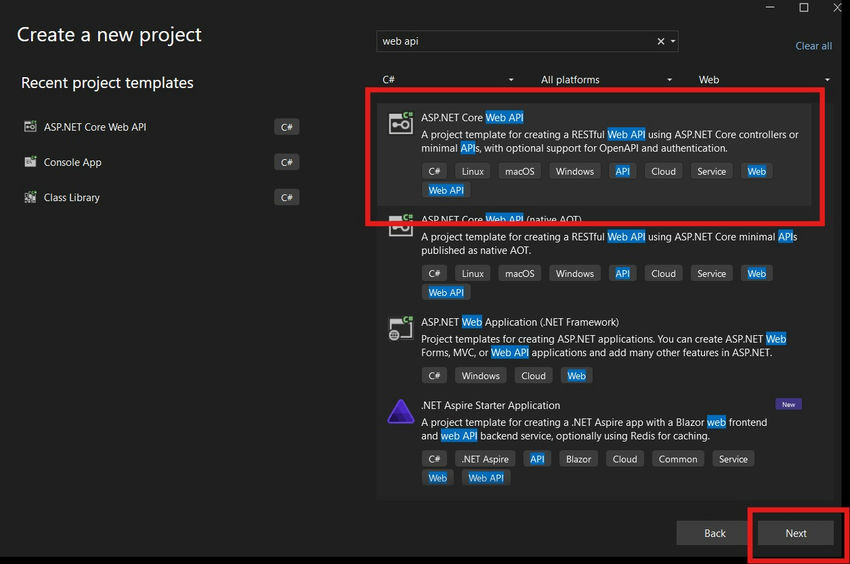Select .NET Aspire Starter Application template title
The height and width of the screenshot is (564, 850).
(x=490, y=405)
